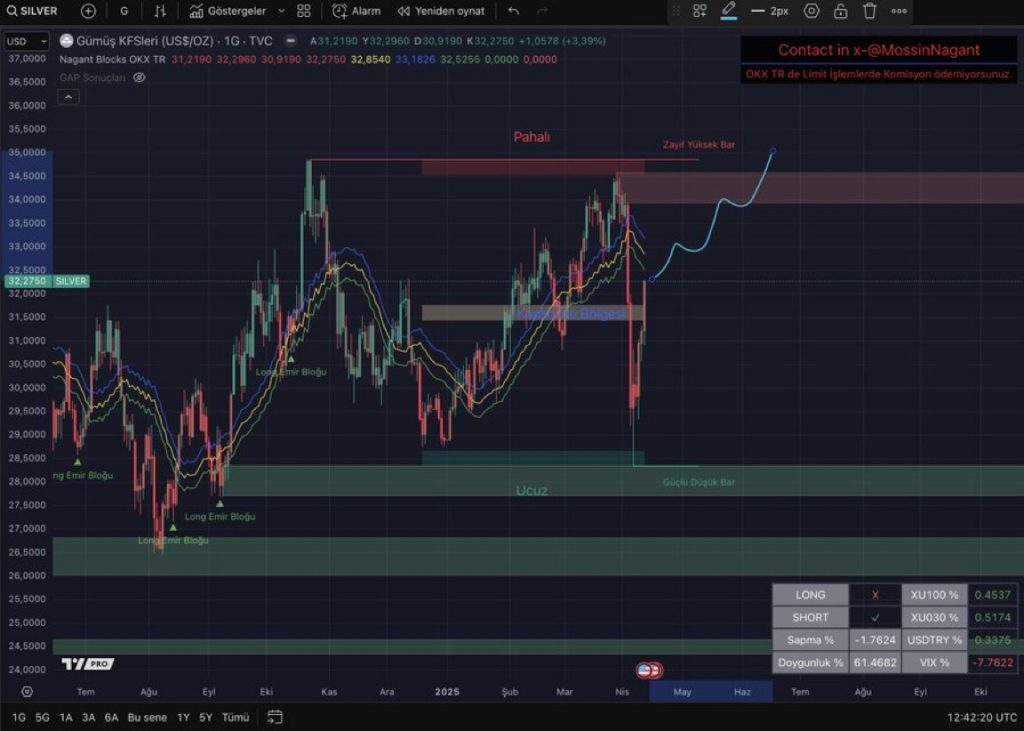Toggle the drawing lock icon

(840, 11)
